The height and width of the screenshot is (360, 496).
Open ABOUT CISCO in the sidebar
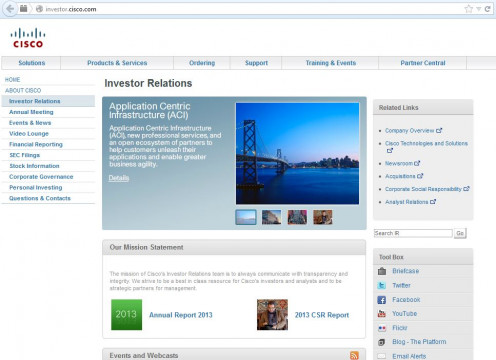pyautogui.click(x=23, y=90)
